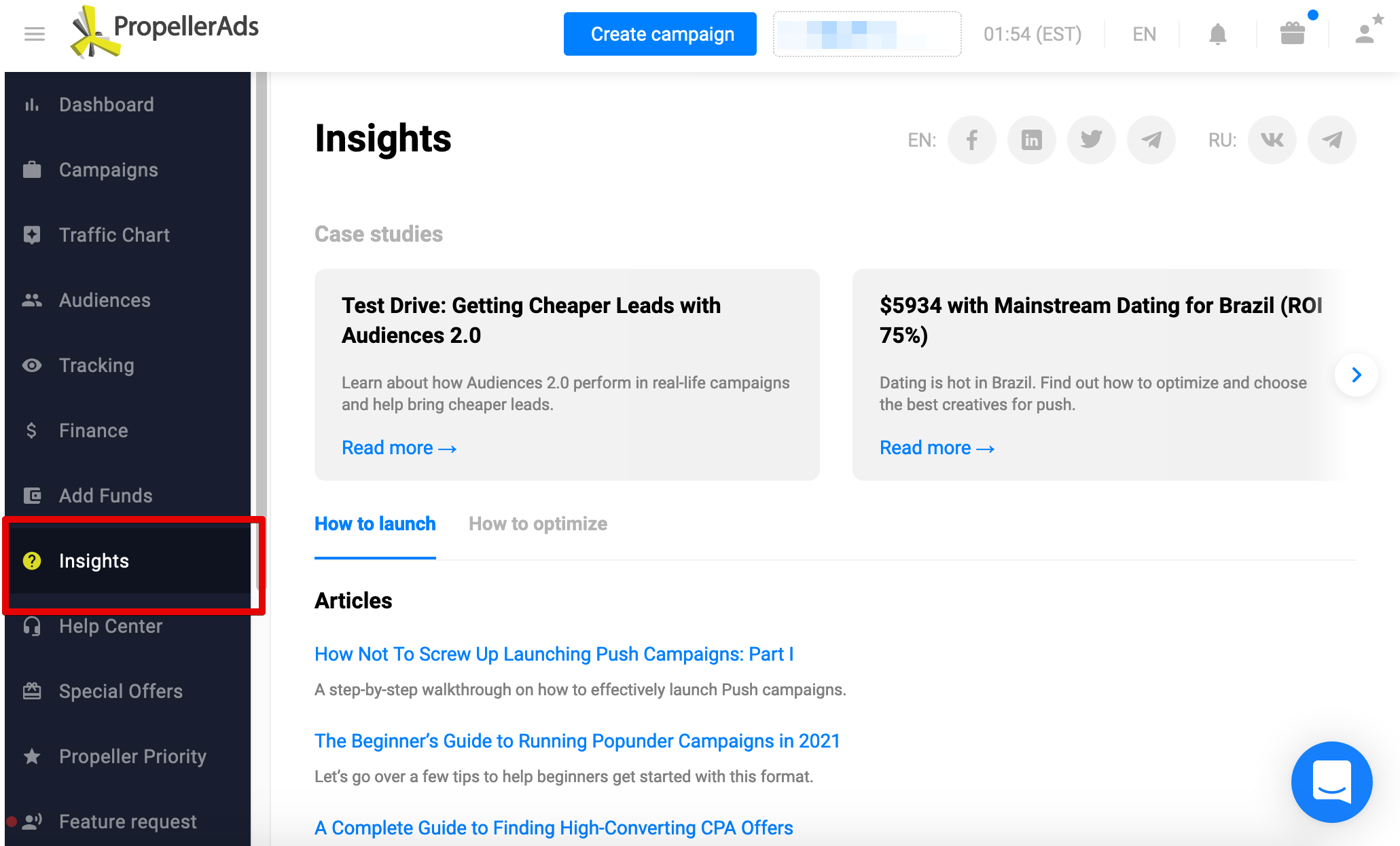Click the Propeller Priority star icon
1400x846 pixels.
(32, 756)
